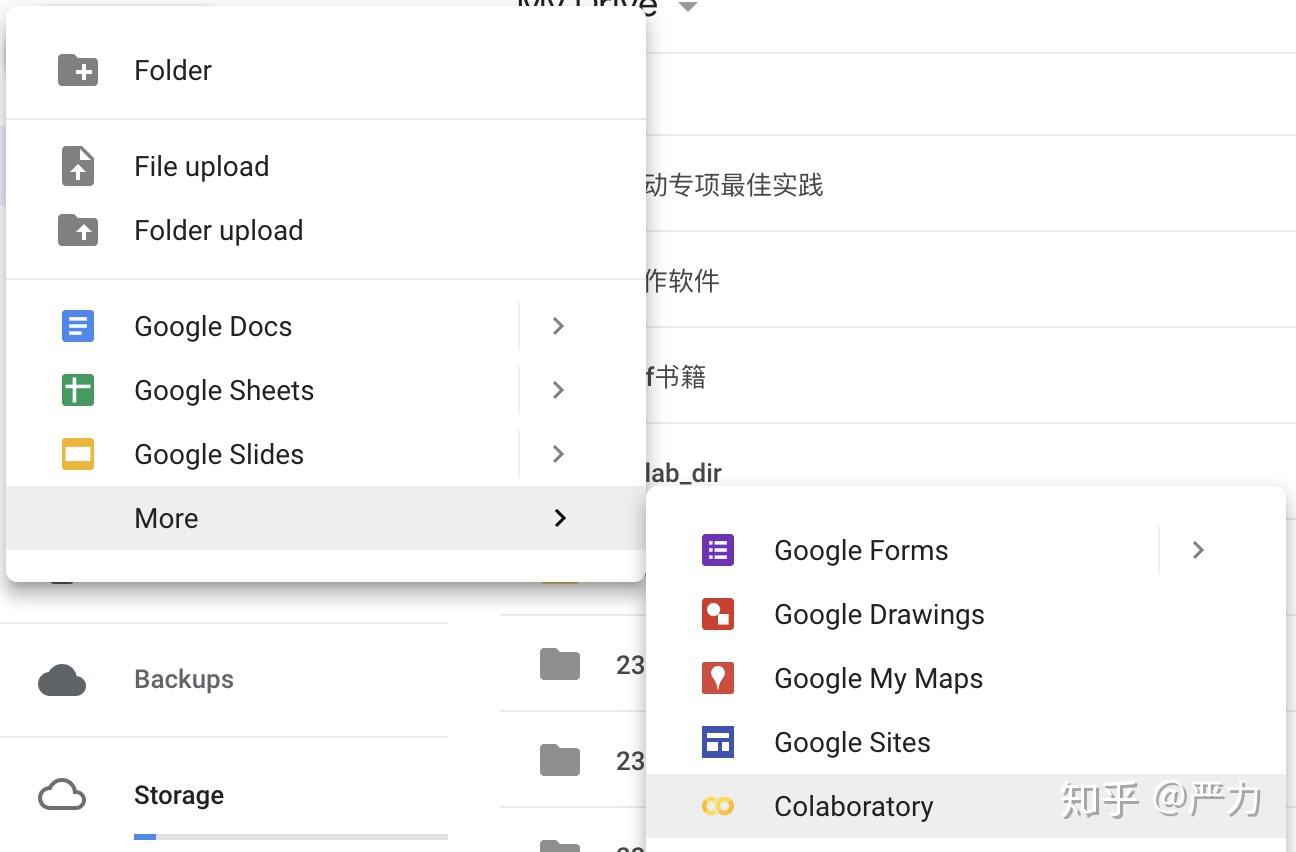Select the yellow Google Slides icon
1296x852 pixels.
[x=78, y=454]
